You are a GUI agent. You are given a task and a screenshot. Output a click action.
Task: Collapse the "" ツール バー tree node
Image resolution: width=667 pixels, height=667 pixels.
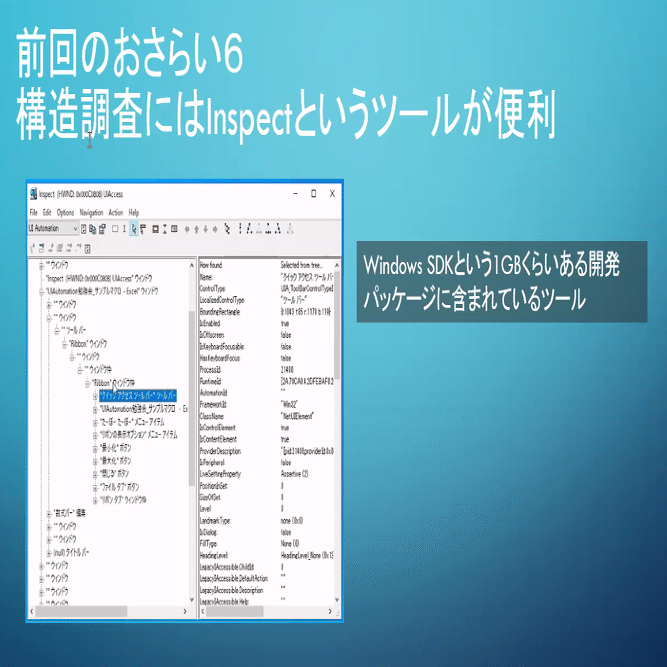[x=57, y=331]
